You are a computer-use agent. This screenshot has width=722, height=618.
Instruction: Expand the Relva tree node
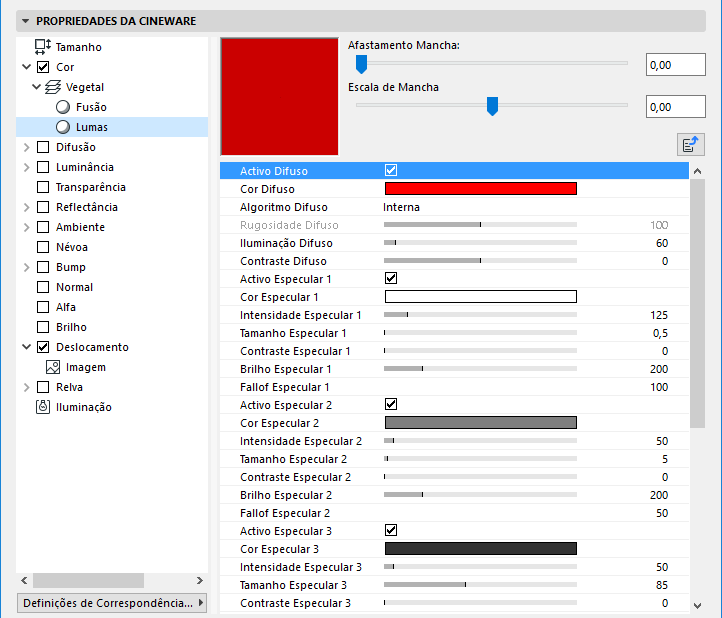coord(27,387)
